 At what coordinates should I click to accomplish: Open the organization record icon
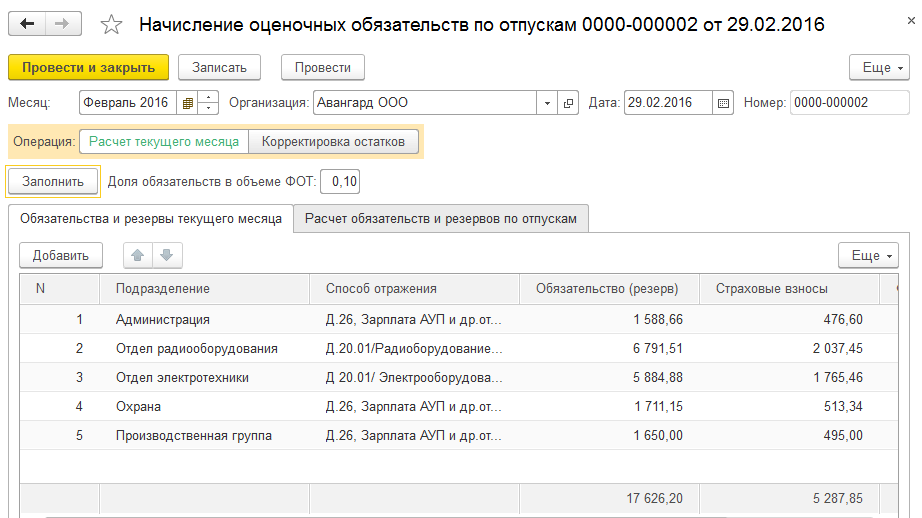[x=569, y=103]
